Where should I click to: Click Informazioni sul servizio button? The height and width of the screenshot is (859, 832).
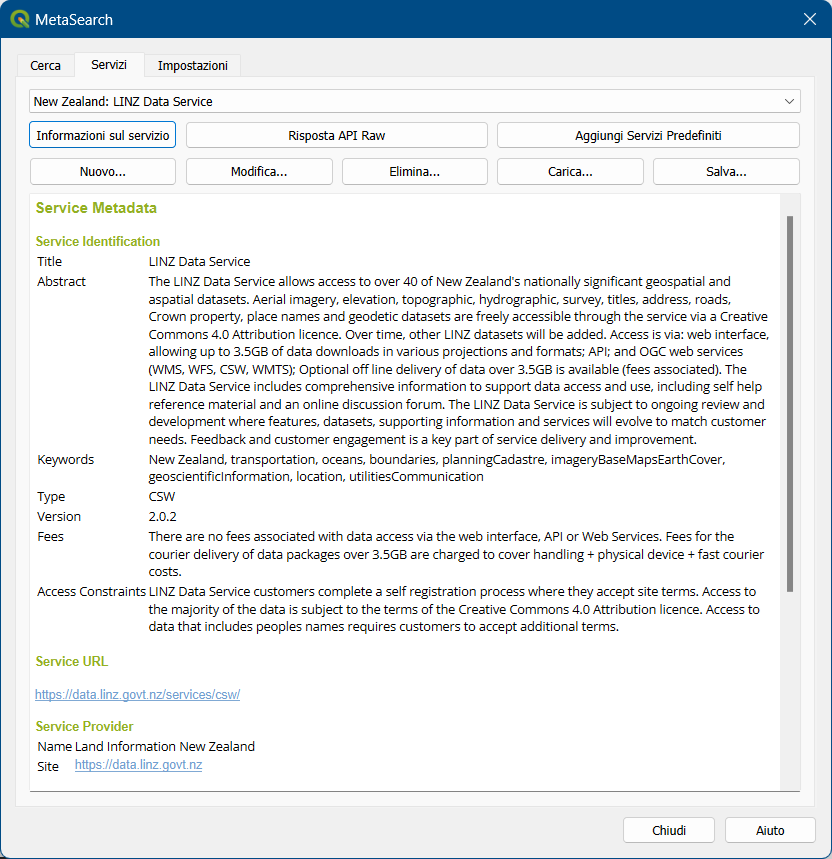tap(102, 135)
